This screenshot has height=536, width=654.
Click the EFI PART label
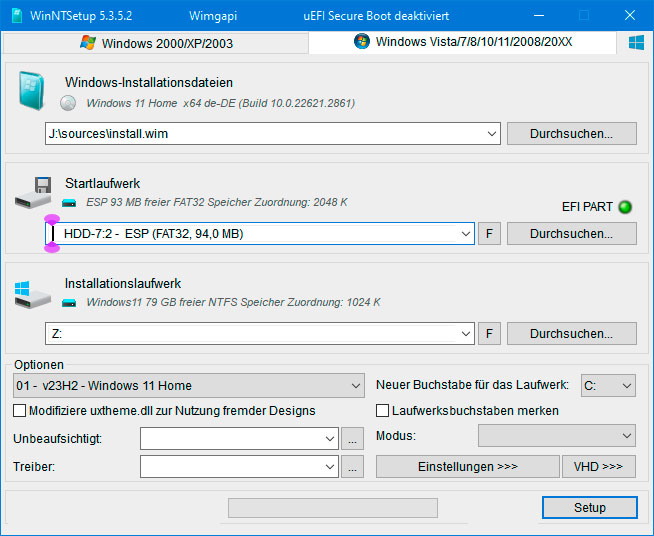click(x=587, y=207)
